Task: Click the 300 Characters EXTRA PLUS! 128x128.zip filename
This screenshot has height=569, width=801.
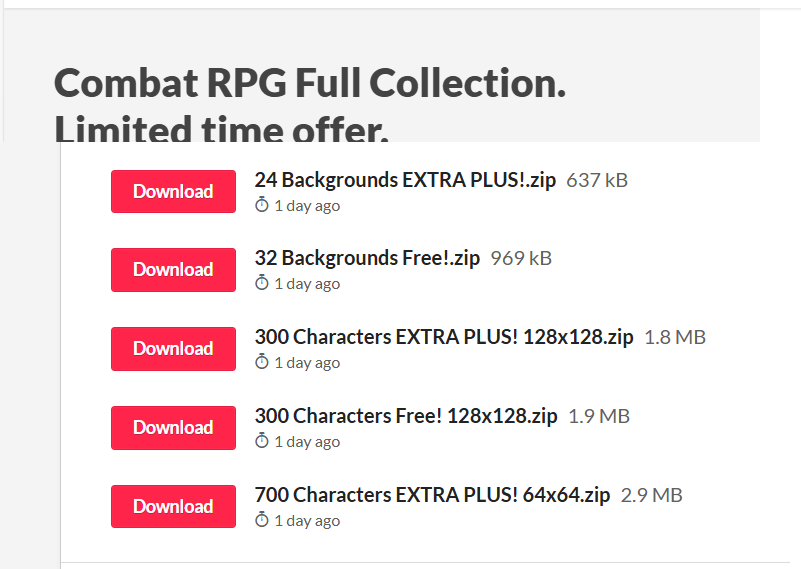Action: click(444, 337)
